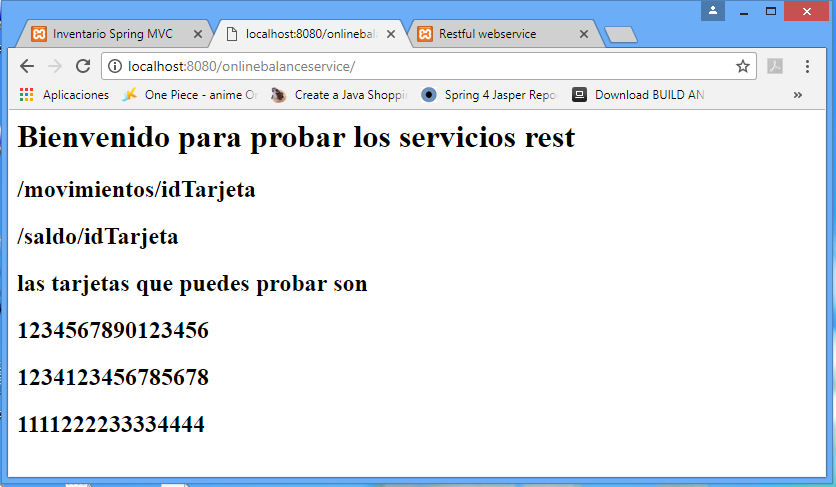Go back using the back arrow
This screenshot has width=836, height=487.
(27, 66)
